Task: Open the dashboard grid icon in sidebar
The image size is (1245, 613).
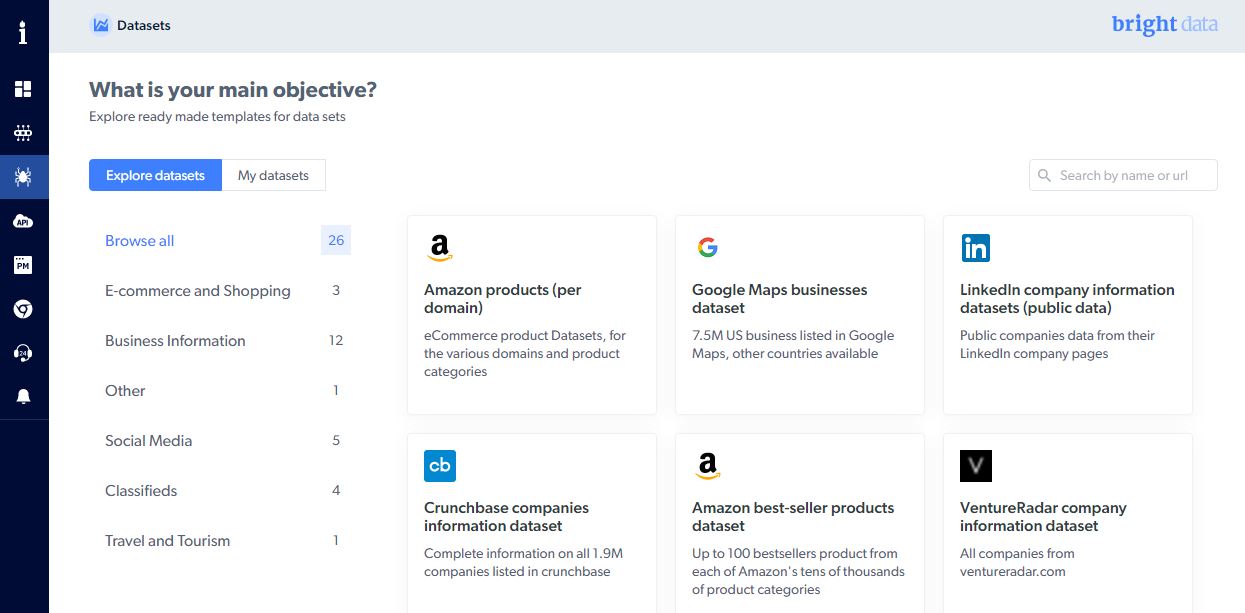Action: click(23, 89)
